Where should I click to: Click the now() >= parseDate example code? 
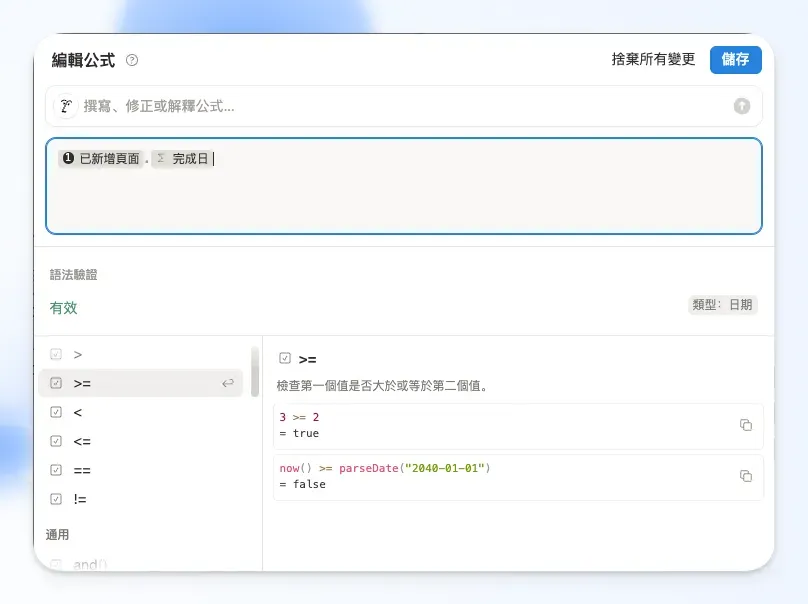385,468
